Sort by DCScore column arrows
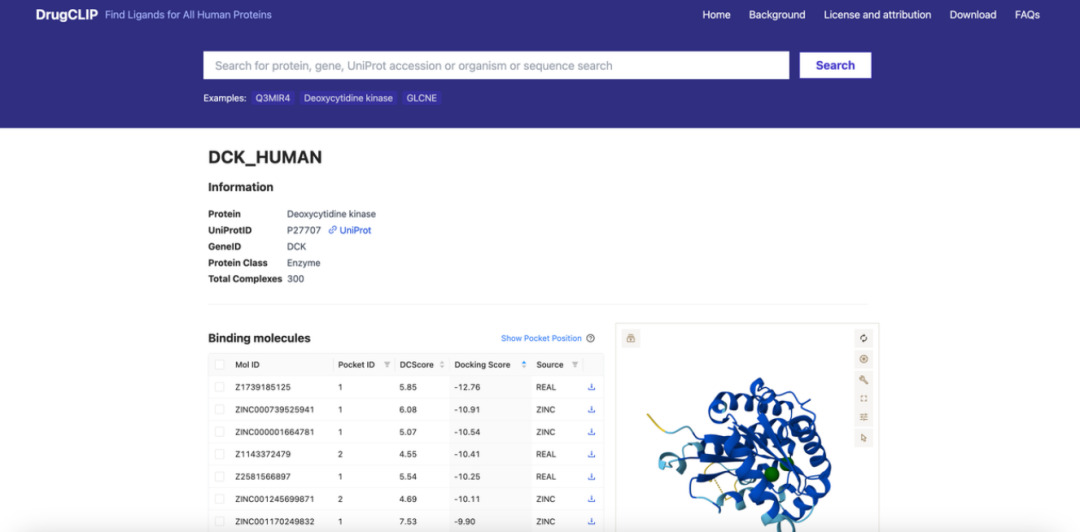The width and height of the screenshot is (1080, 532). (x=442, y=365)
